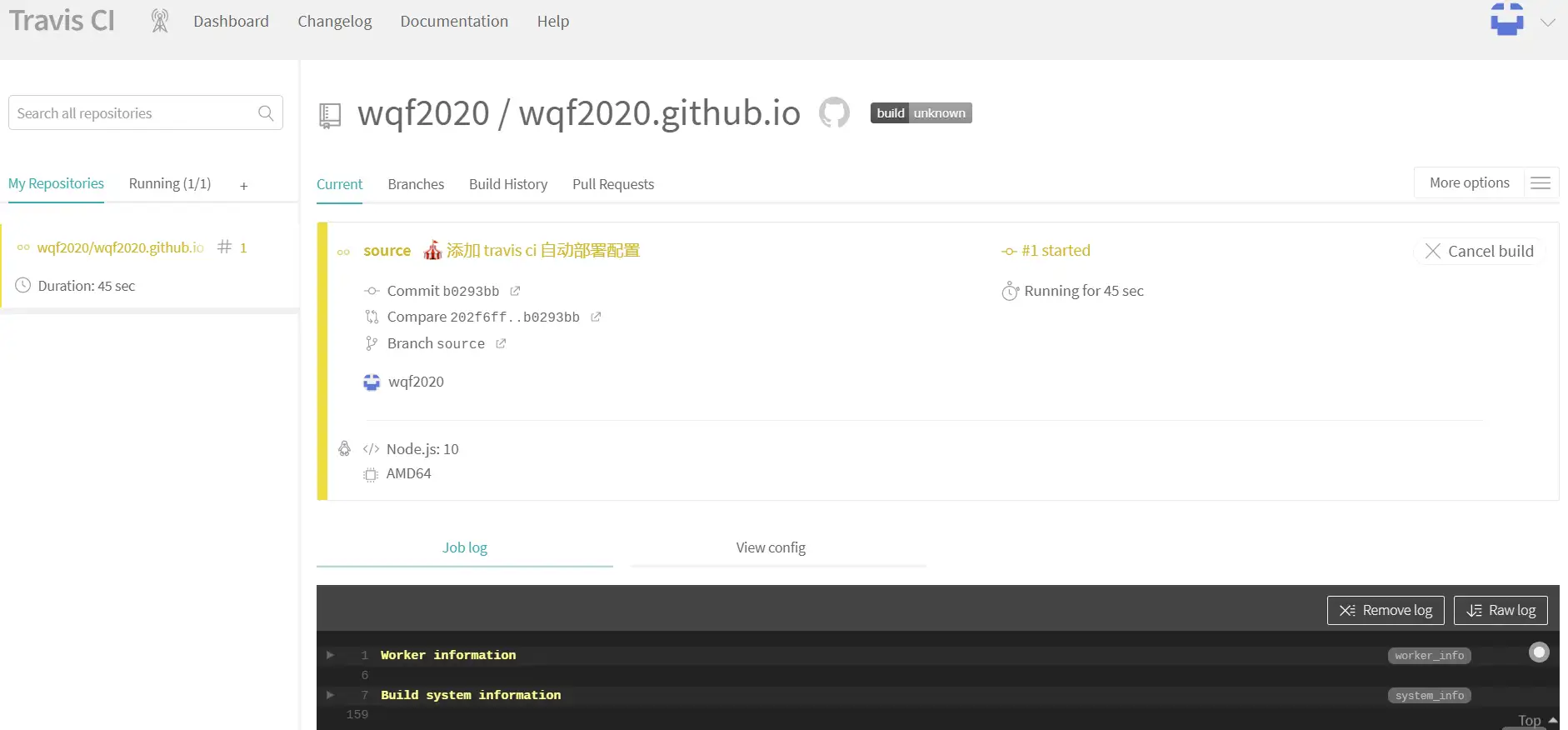
Task: Click the Raw log button
Action: (1500, 610)
